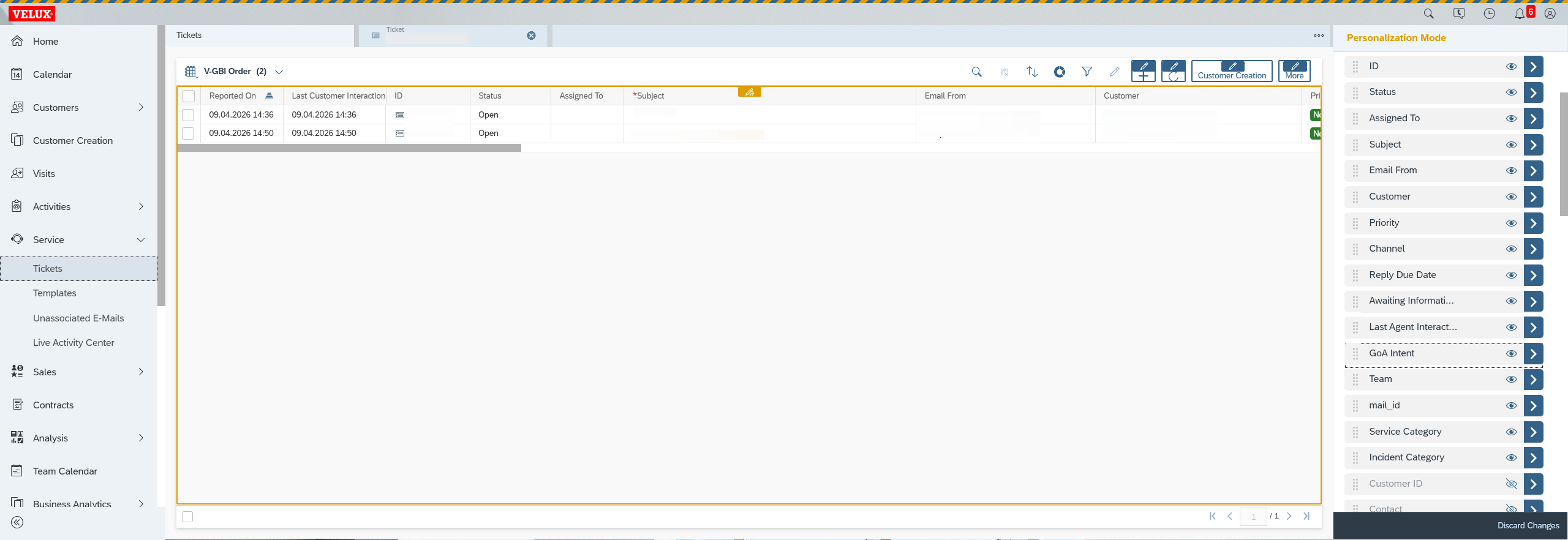The image size is (1568, 540).
Task: Expand Channel field details arrow
Action: [1533, 249]
